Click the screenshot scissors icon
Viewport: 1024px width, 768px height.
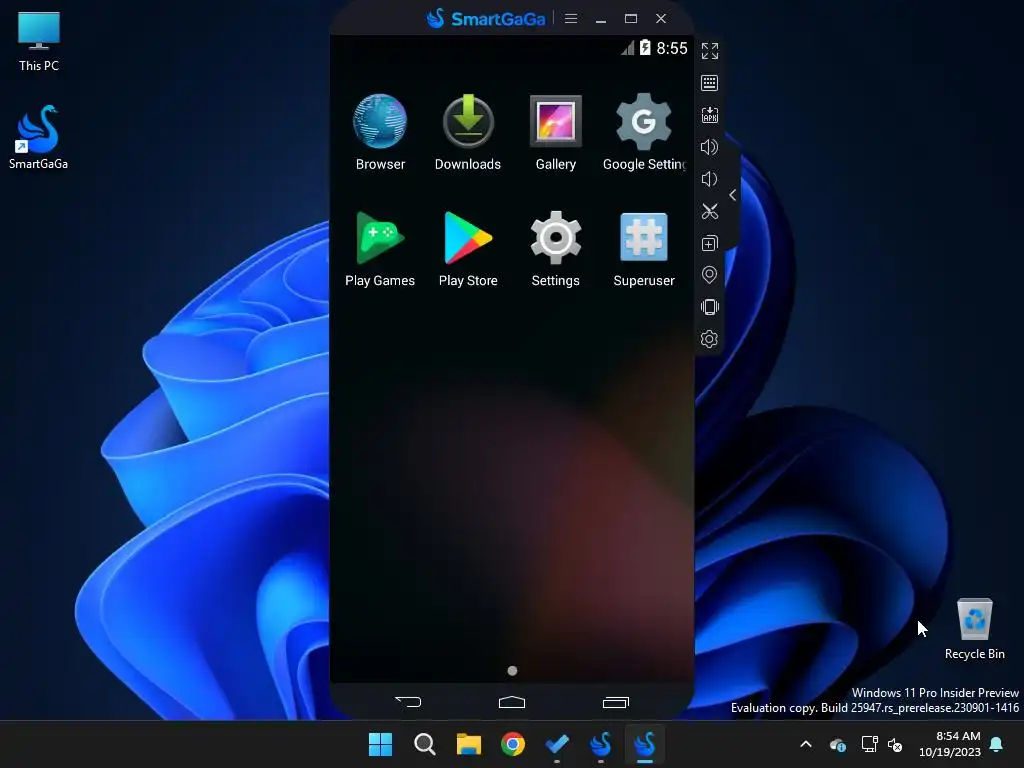[709, 211]
